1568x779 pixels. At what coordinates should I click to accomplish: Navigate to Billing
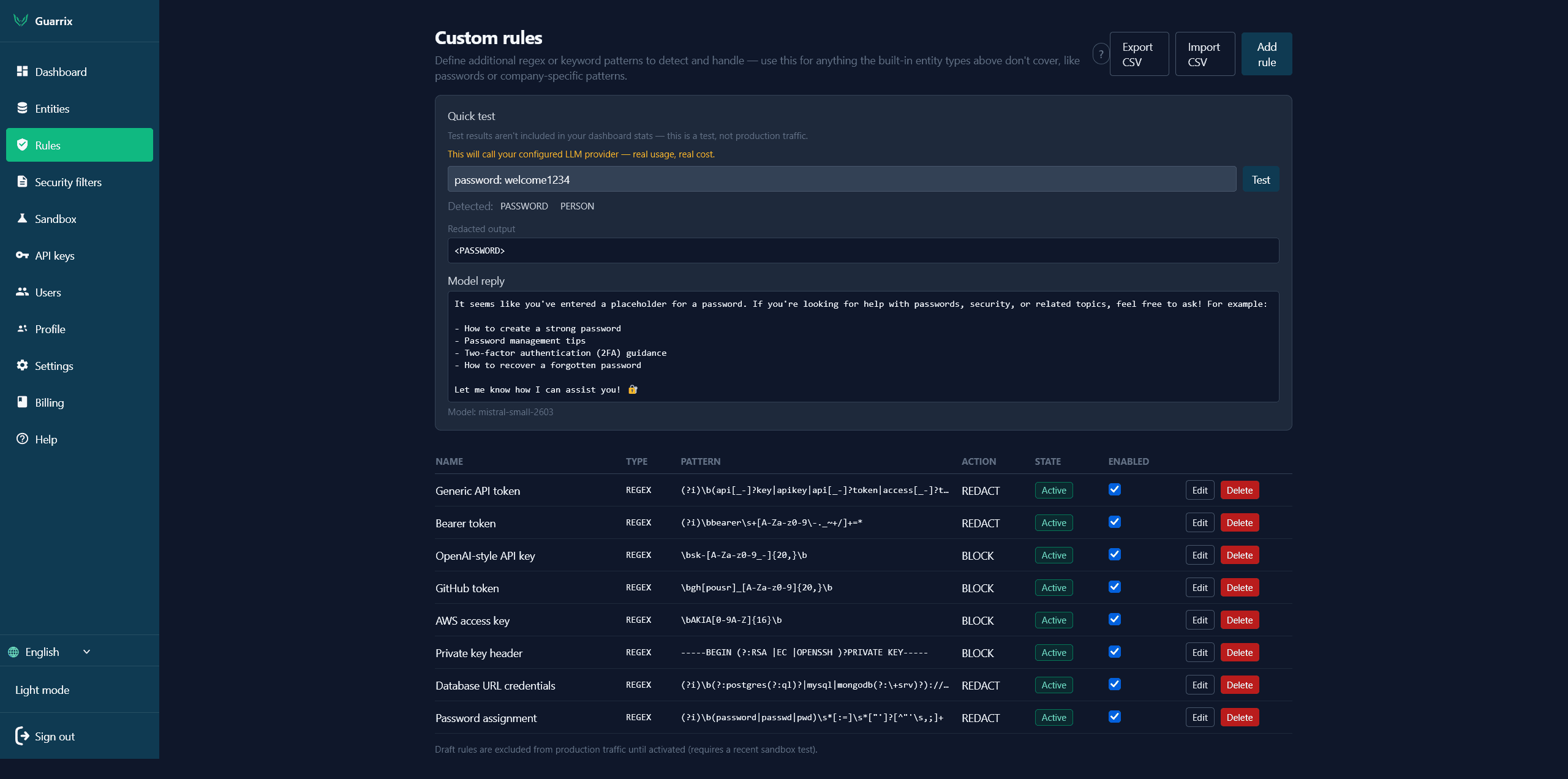tap(80, 402)
